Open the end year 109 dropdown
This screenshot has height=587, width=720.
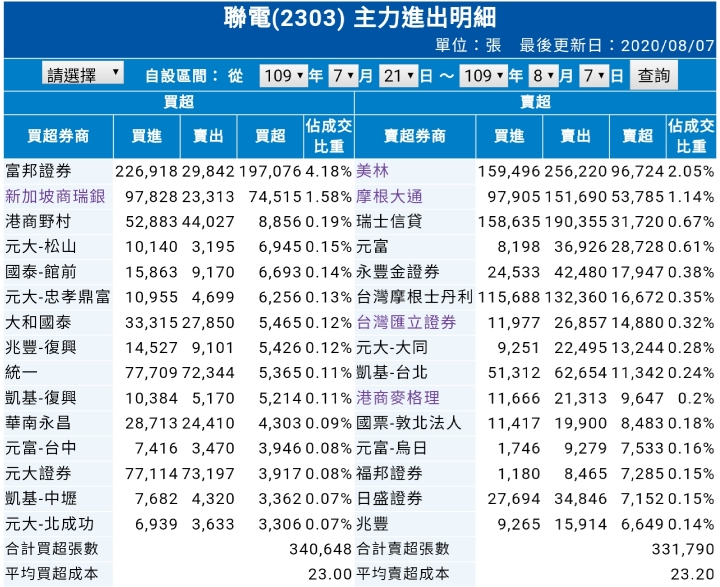(484, 75)
